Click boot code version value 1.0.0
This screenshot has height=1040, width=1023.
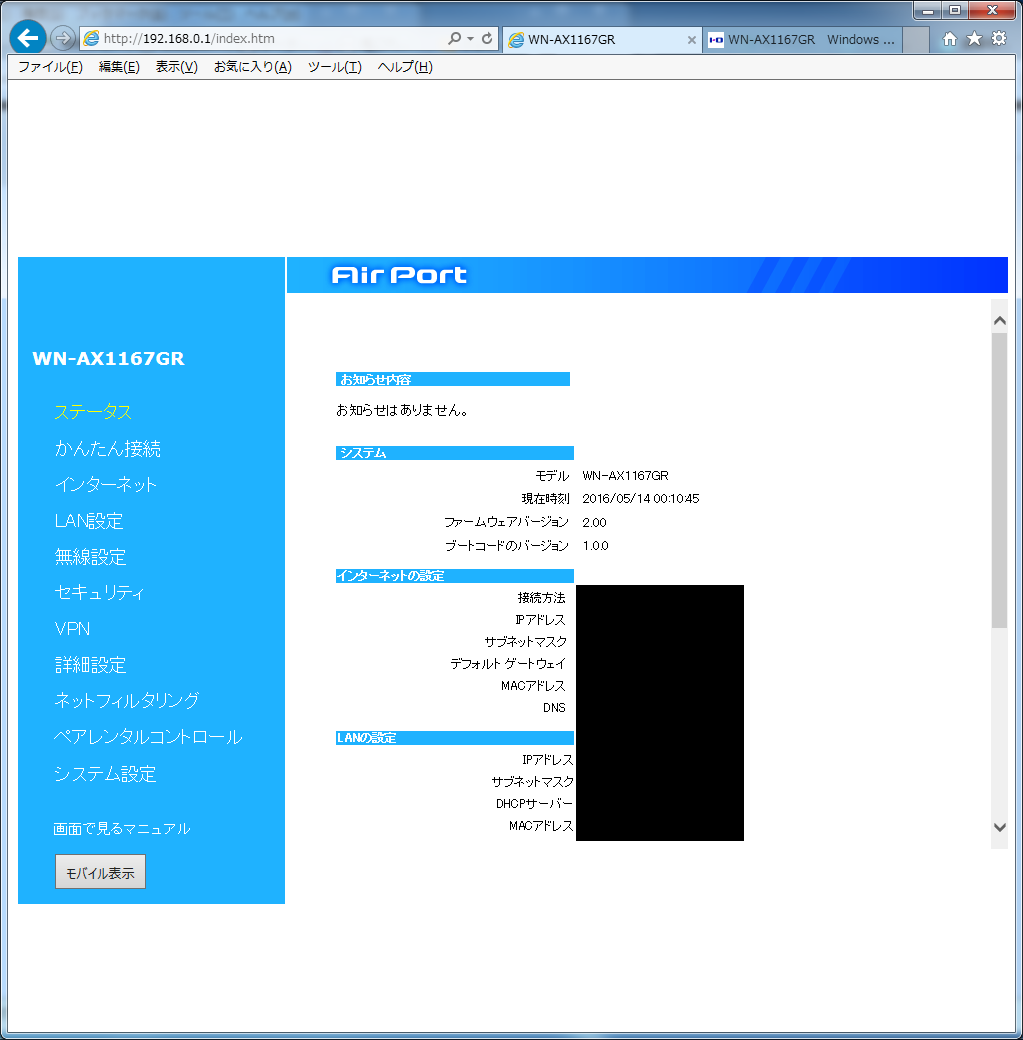click(x=595, y=546)
